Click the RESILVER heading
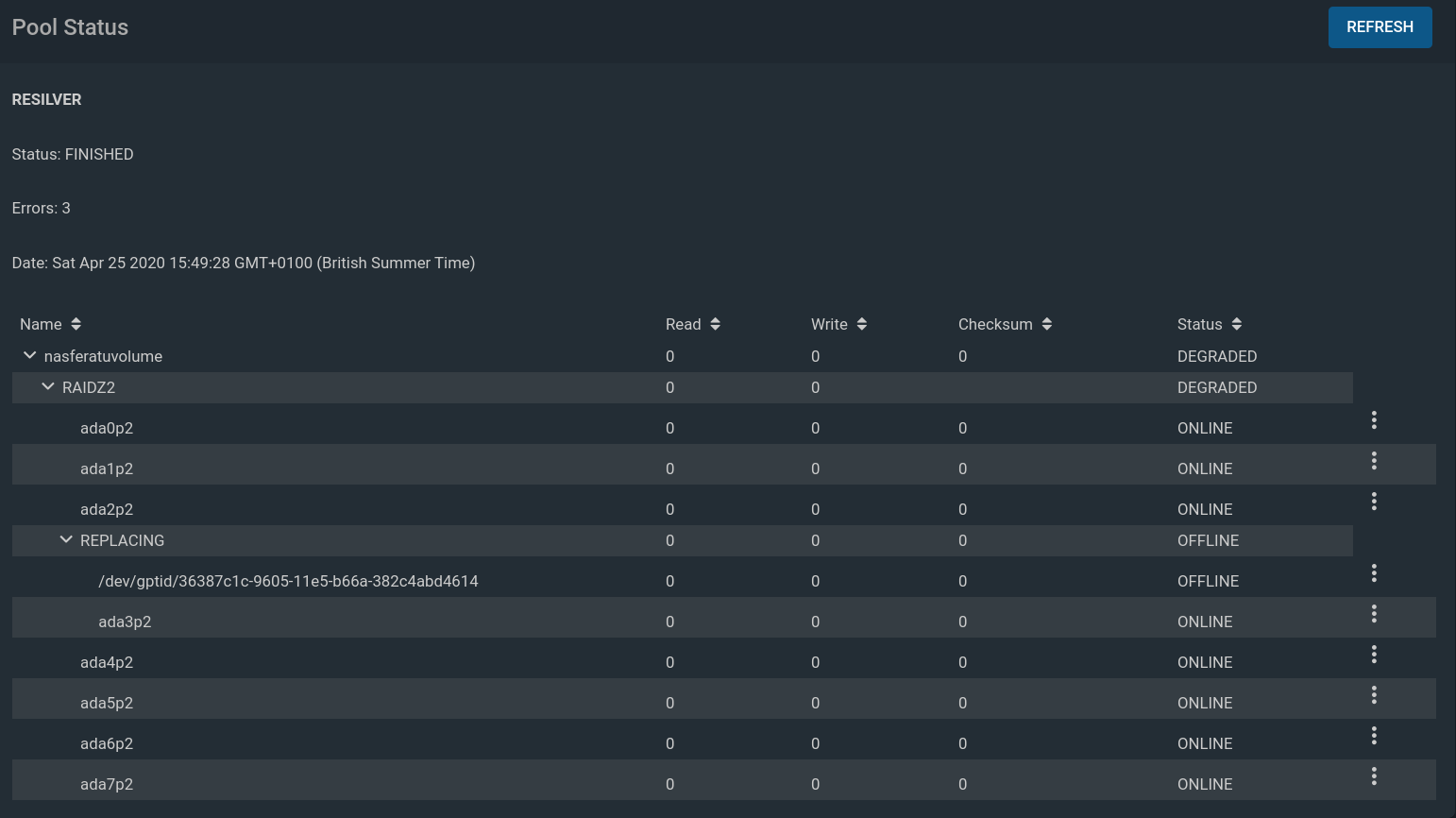Viewport: 1456px width, 818px height. (46, 99)
